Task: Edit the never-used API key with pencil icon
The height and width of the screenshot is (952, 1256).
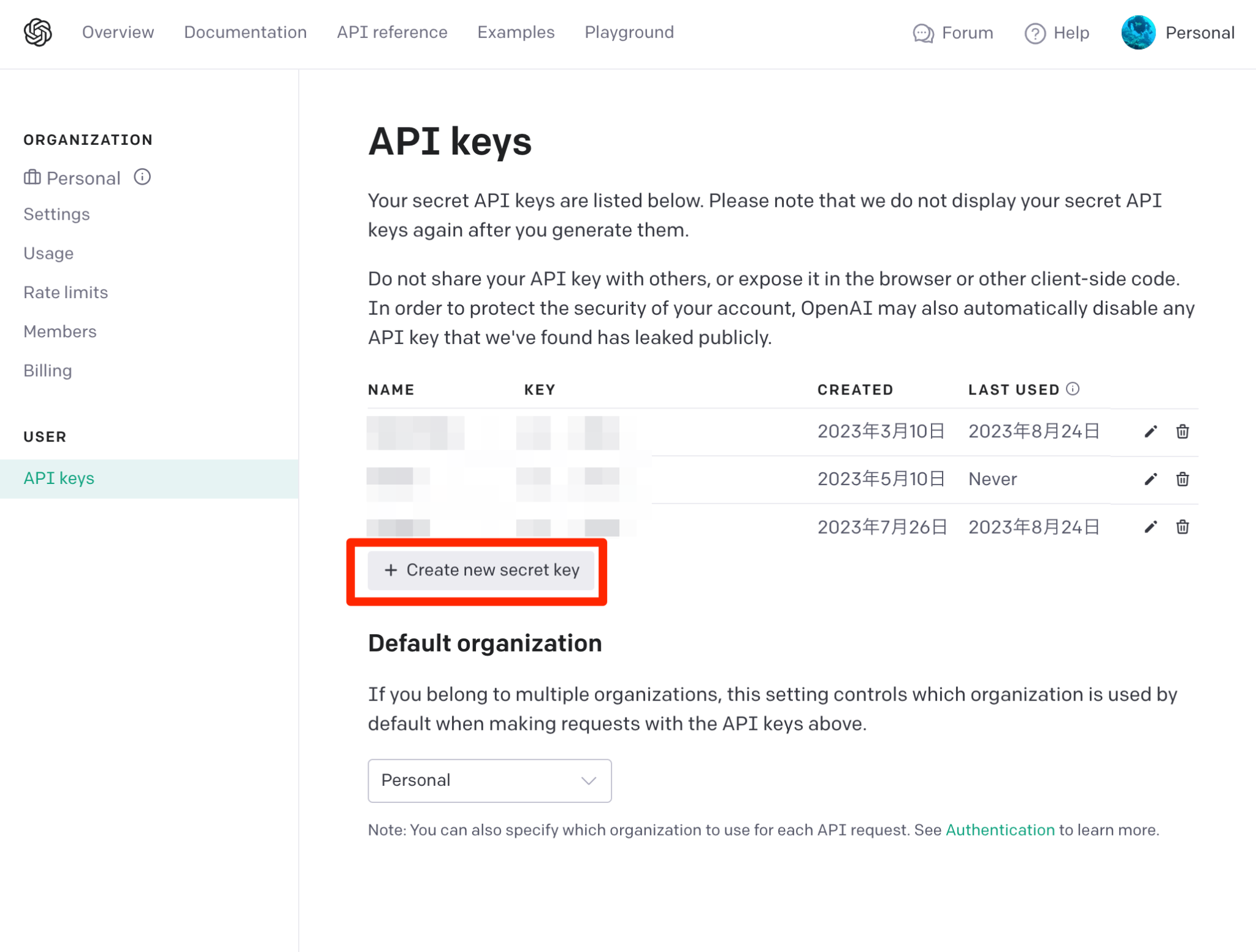Action: [x=1149, y=479]
